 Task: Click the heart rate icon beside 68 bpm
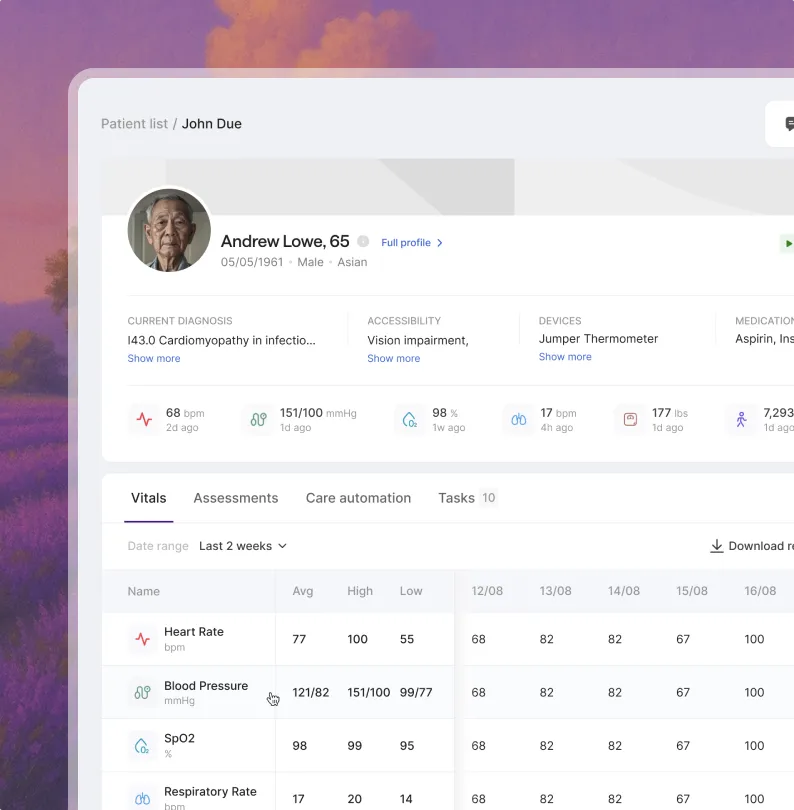(144, 419)
